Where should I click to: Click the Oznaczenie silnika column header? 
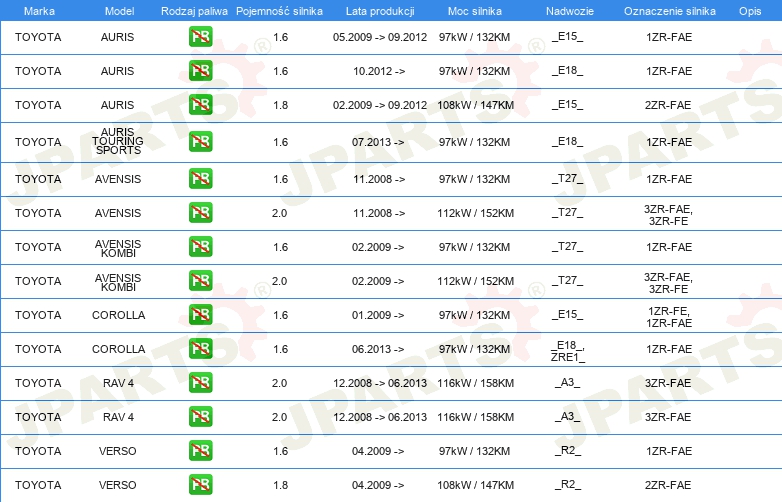[x=670, y=11]
